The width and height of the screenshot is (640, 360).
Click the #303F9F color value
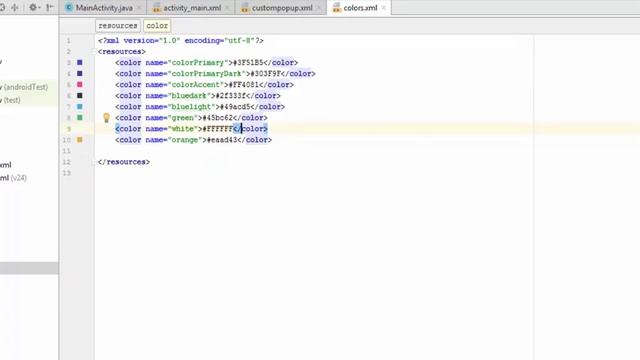tap(265, 74)
